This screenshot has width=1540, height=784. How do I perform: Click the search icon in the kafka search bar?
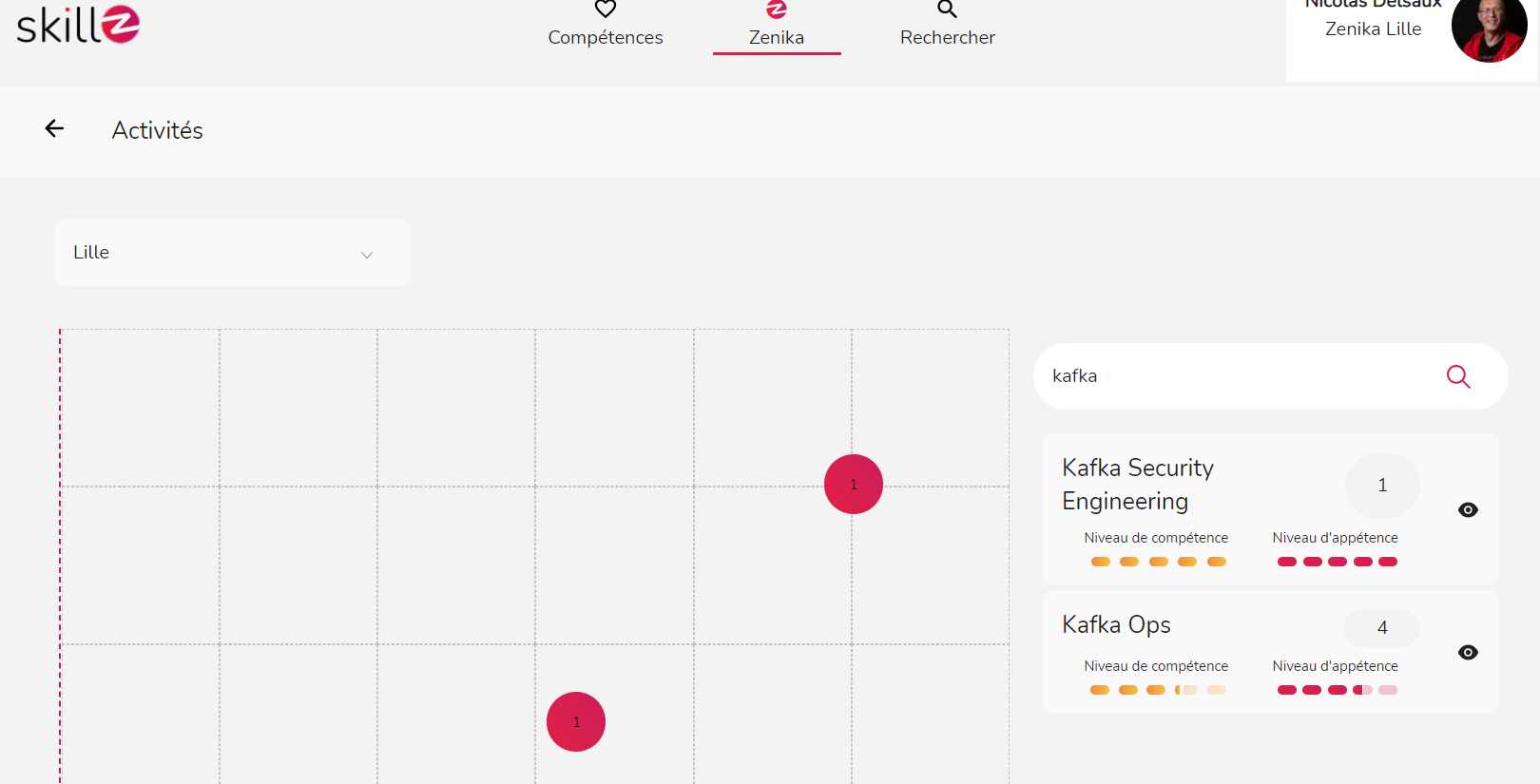point(1458,376)
